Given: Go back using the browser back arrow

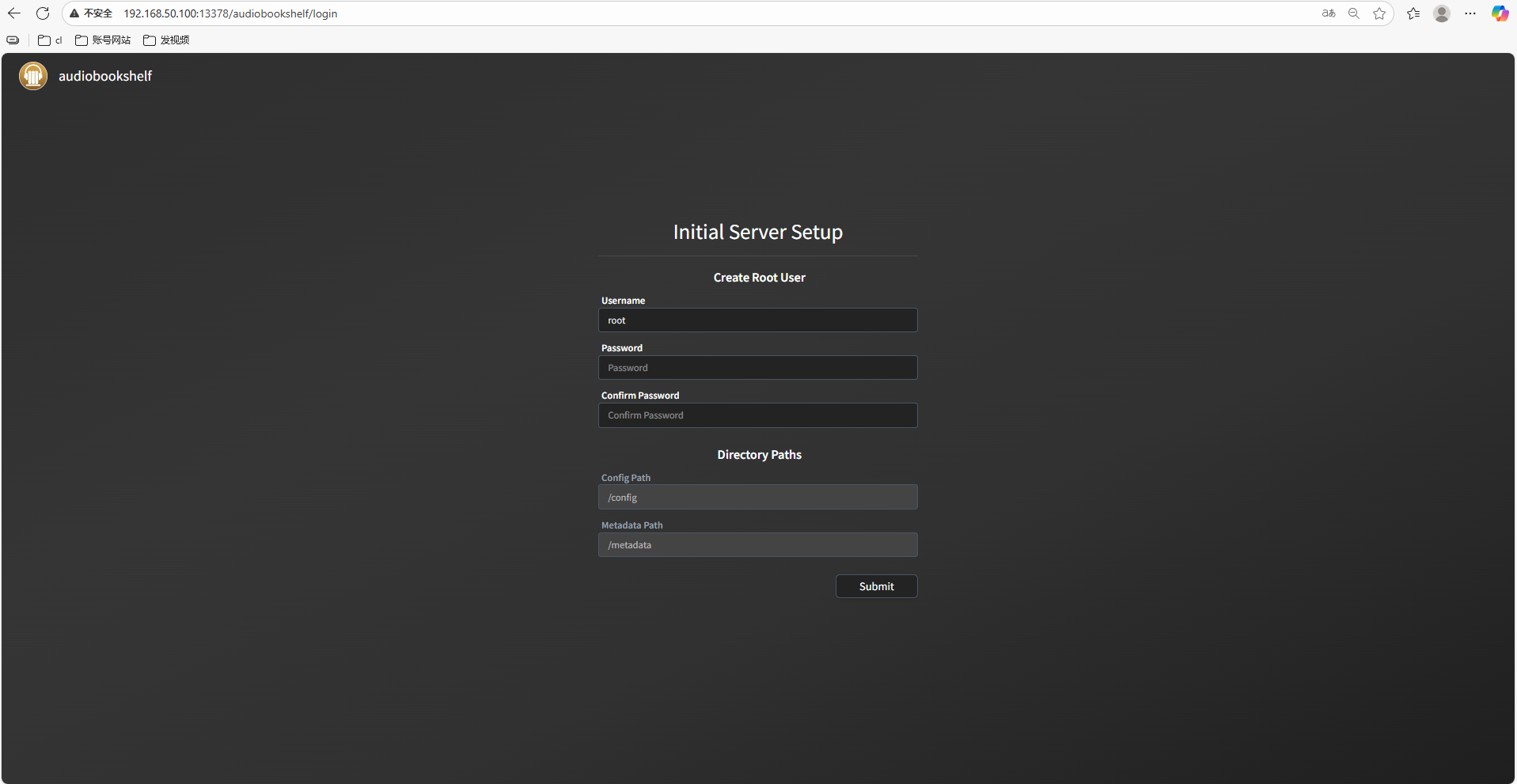Looking at the screenshot, I should pyautogui.click(x=14, y=13).
